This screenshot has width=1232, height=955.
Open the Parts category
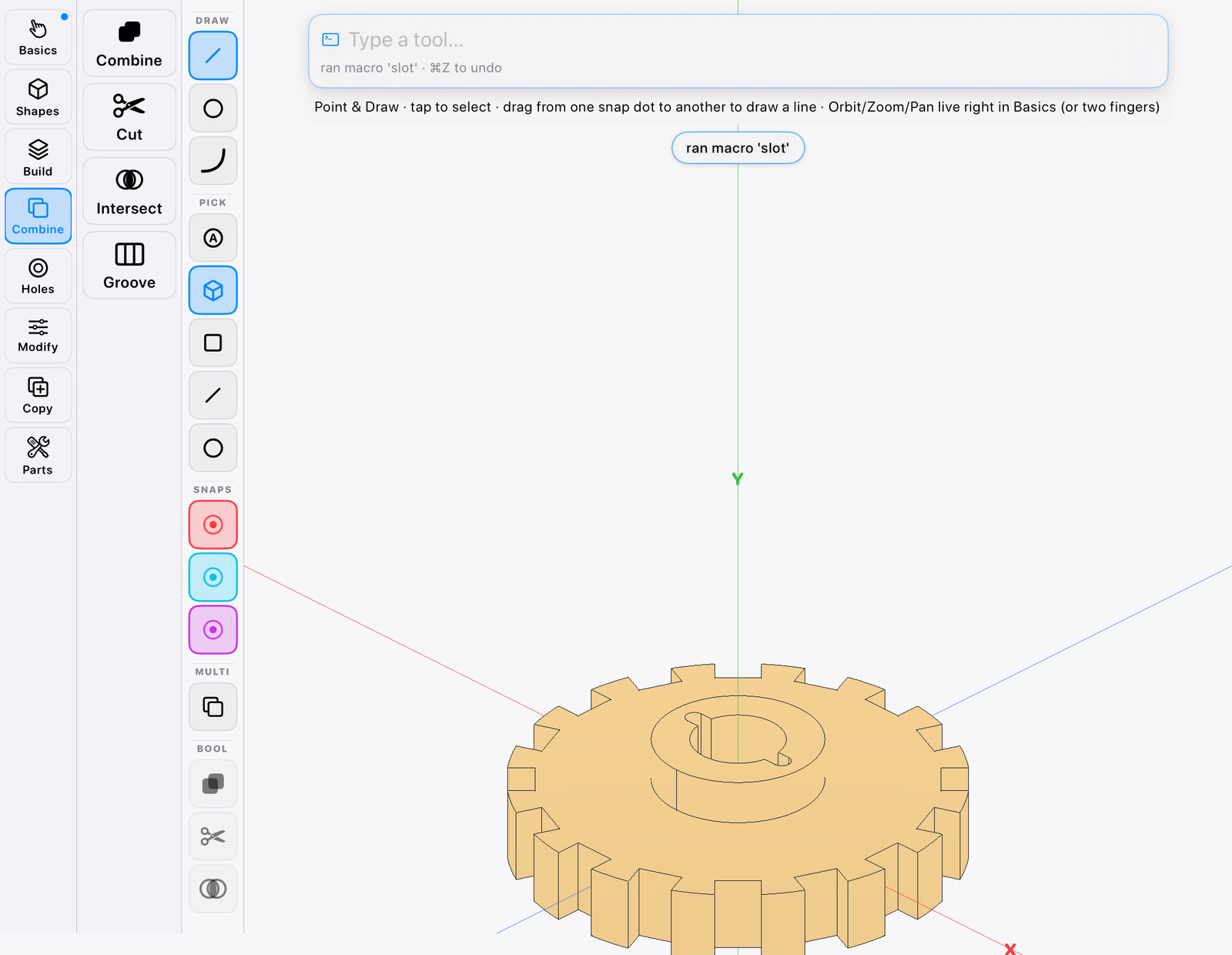click(38, 455)
